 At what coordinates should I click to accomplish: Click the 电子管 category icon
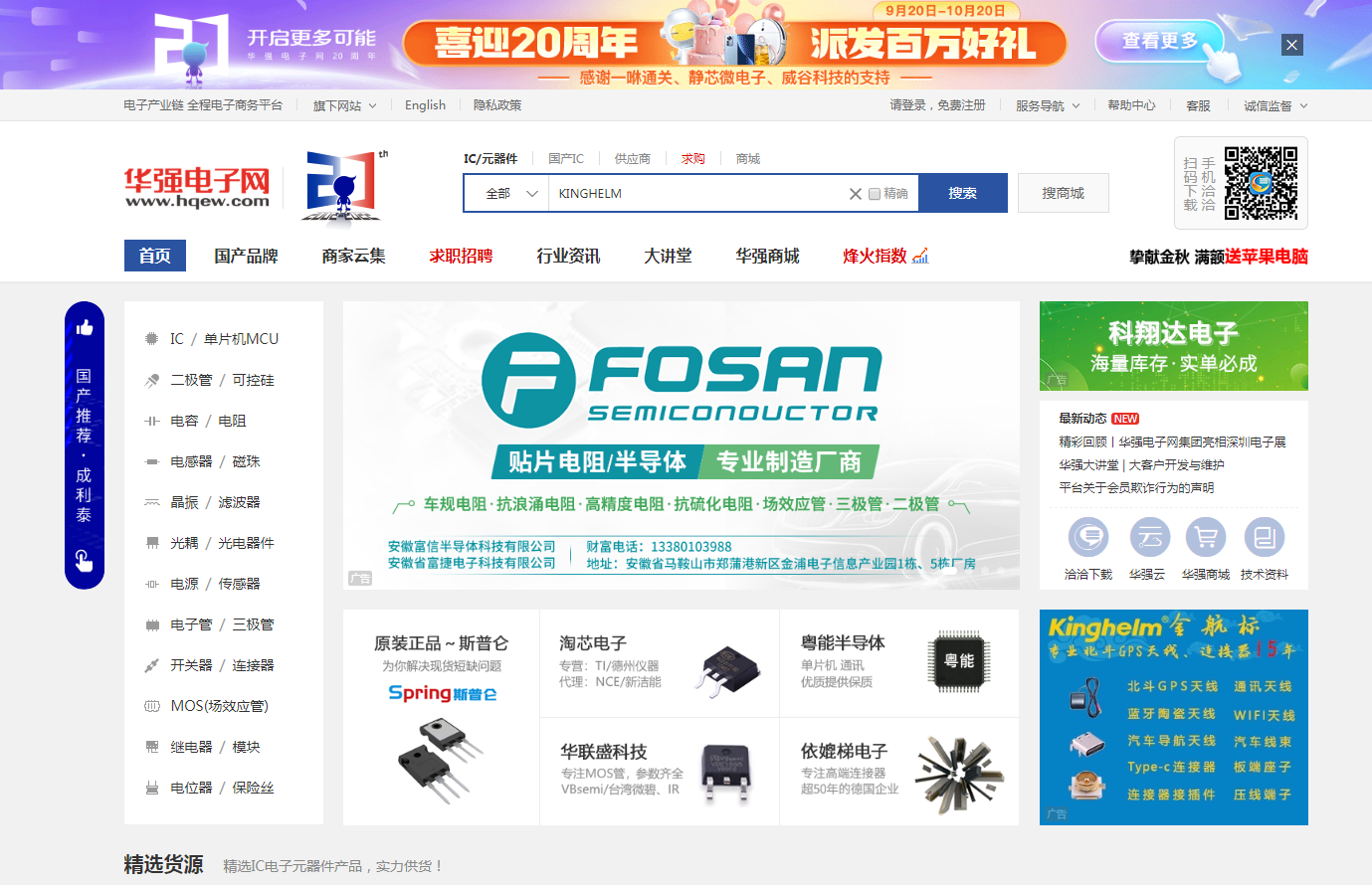[151, 624]
